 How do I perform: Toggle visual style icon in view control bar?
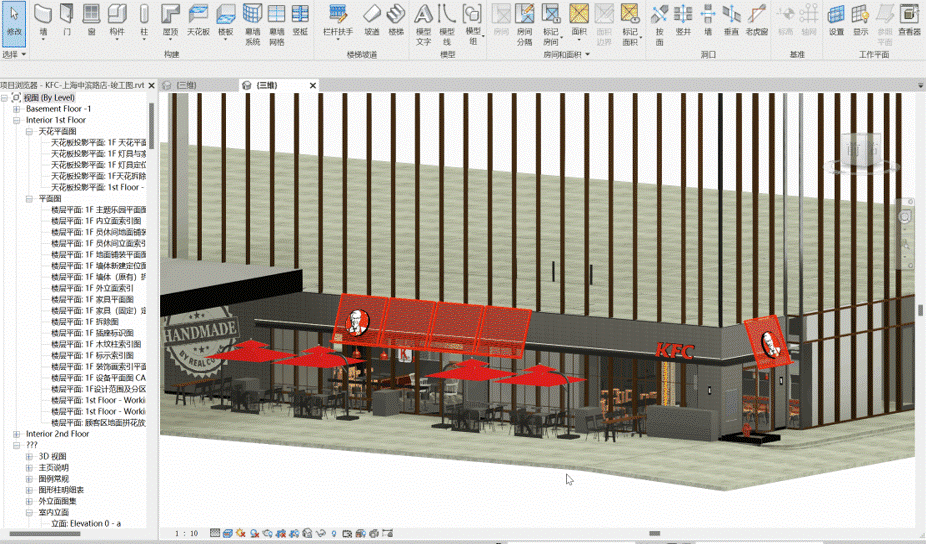[x=228, y=534]
